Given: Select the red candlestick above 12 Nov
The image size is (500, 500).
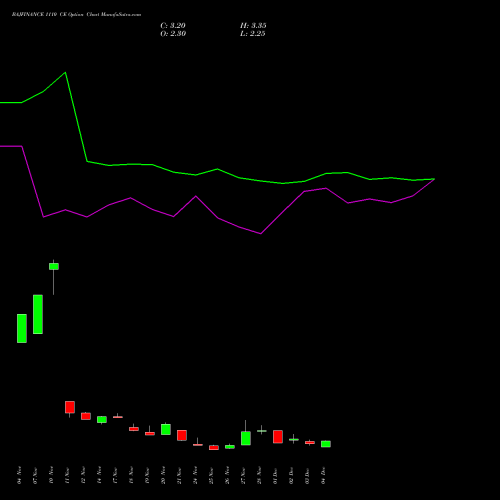Looking at the screenshot, I should coord(86,416).
